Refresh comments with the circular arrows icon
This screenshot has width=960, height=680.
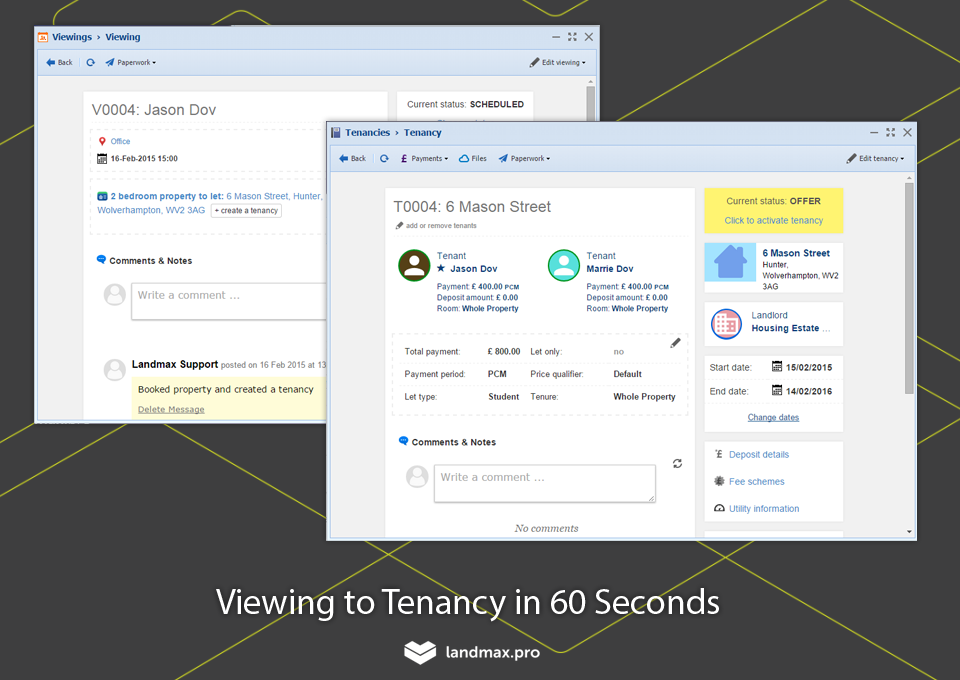(x=677, y=463)
